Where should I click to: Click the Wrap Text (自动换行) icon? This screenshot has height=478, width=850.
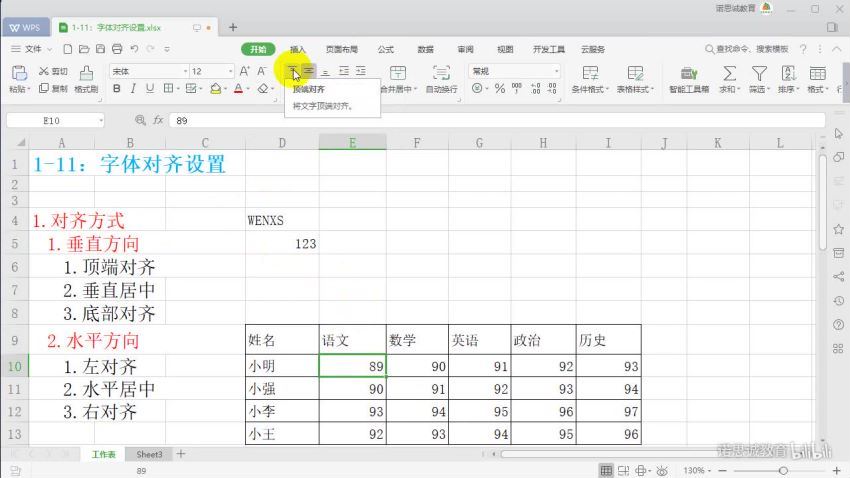click(441, 73)
